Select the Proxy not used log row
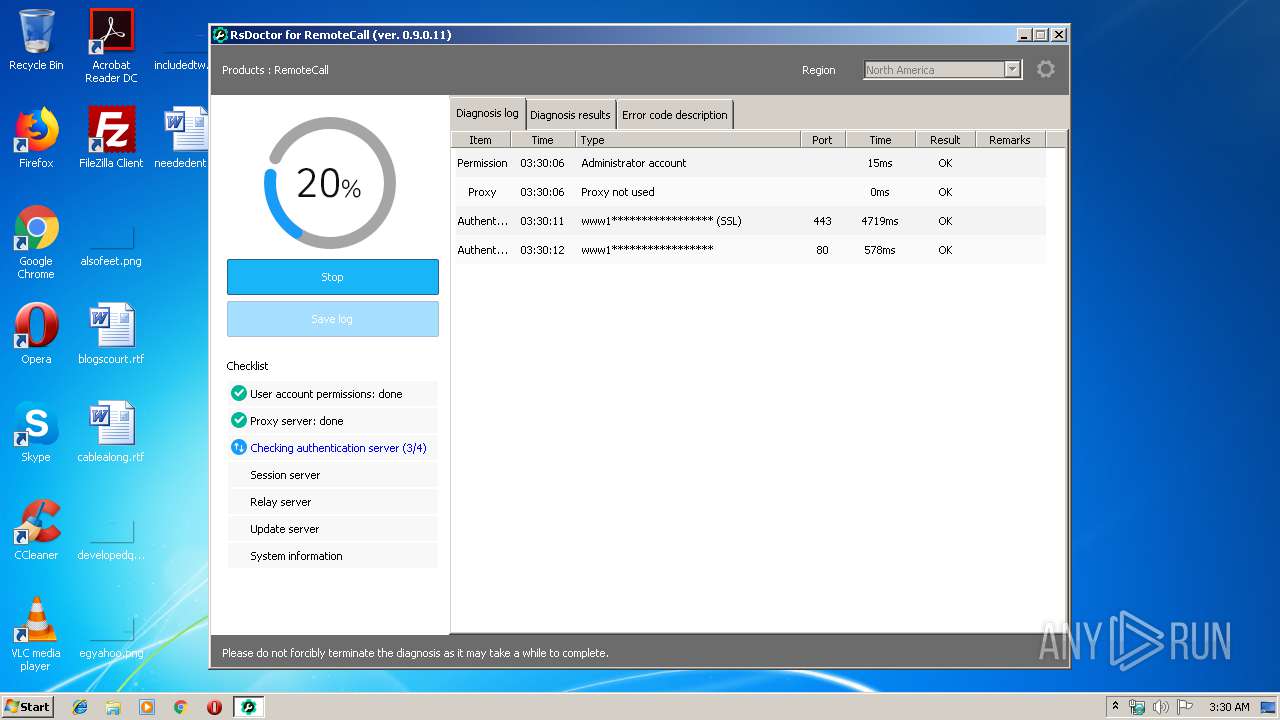 pos(750,192)
